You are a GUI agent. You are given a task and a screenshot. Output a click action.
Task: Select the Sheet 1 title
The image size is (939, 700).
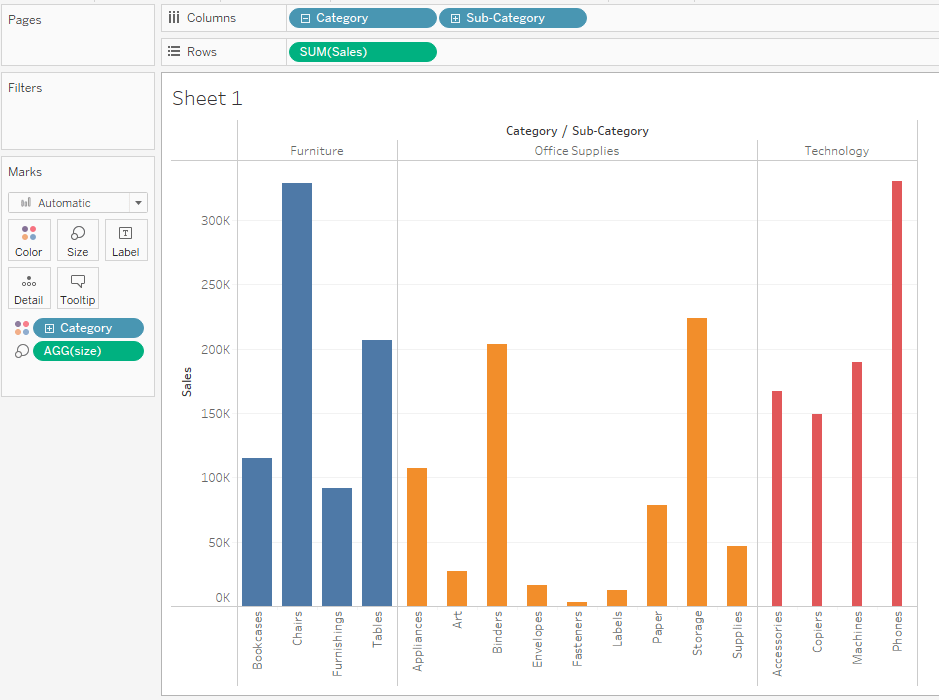[207, 98]
